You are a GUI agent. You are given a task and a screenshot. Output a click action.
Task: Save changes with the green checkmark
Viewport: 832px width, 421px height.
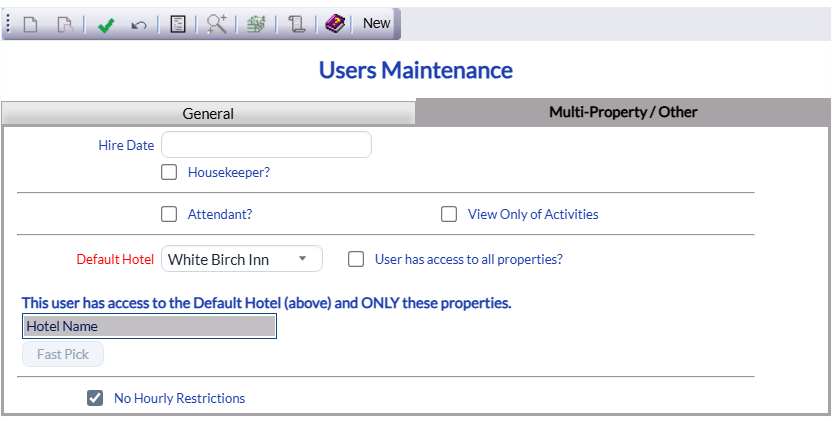[106, 24]
